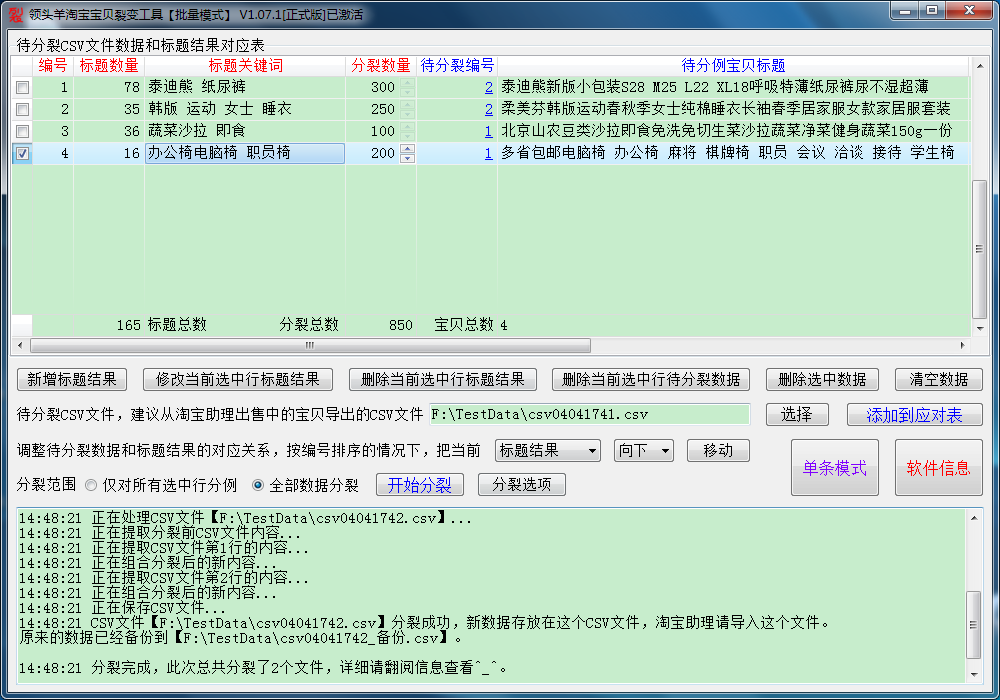The image size is (1000, 700).
Task: Click link 2 in 待分裂编号 for row 1
Action: 488,88
